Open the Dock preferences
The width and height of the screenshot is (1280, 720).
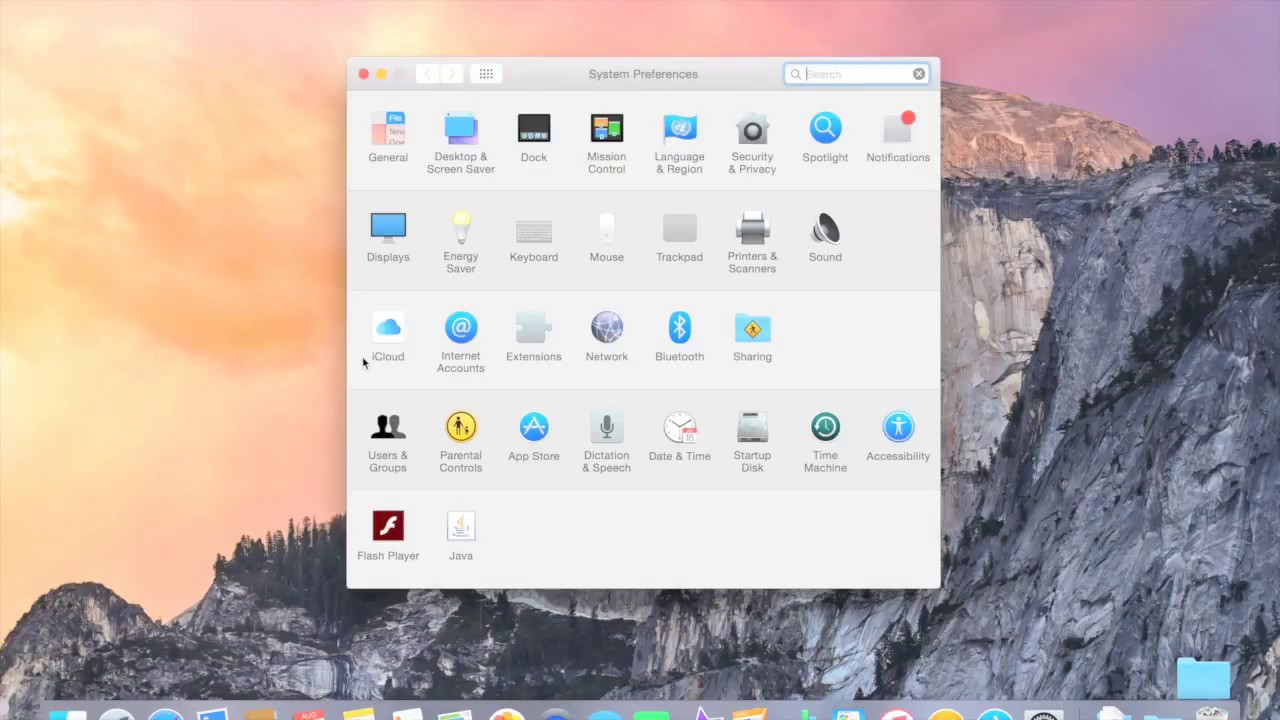click(x=534, y=137)
